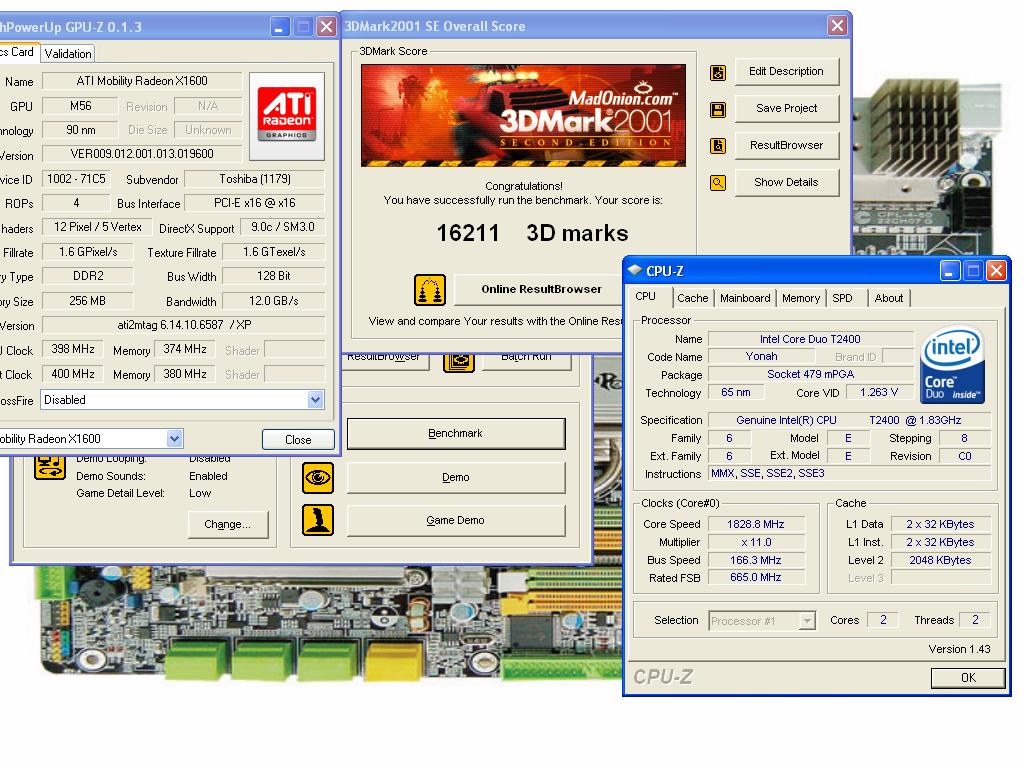1024x768 pixels.
Task: Click the Bandwidth value 12.0 GB/s
Action: point(274,301)
